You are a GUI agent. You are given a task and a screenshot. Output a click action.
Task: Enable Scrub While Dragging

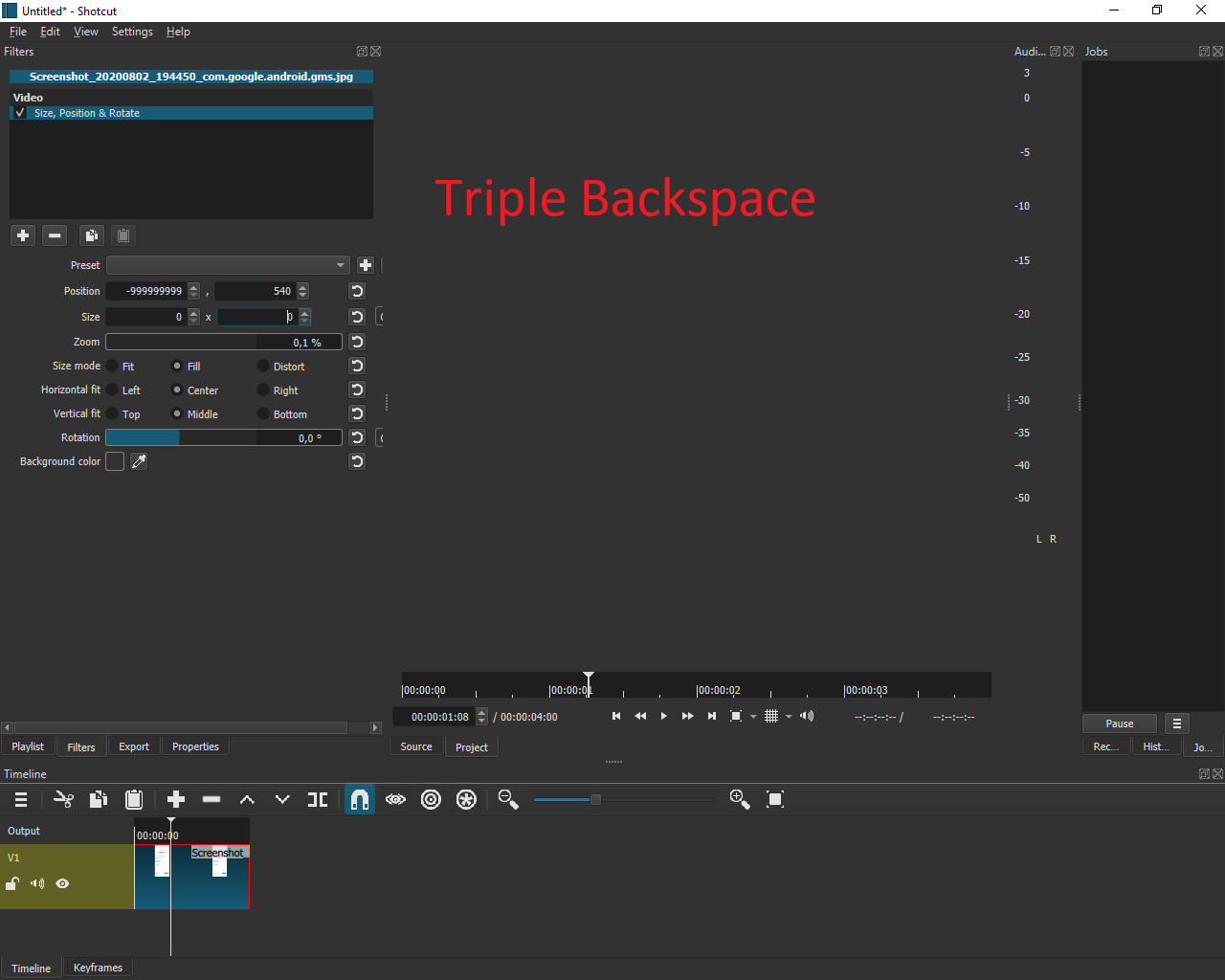coord(395,799)
